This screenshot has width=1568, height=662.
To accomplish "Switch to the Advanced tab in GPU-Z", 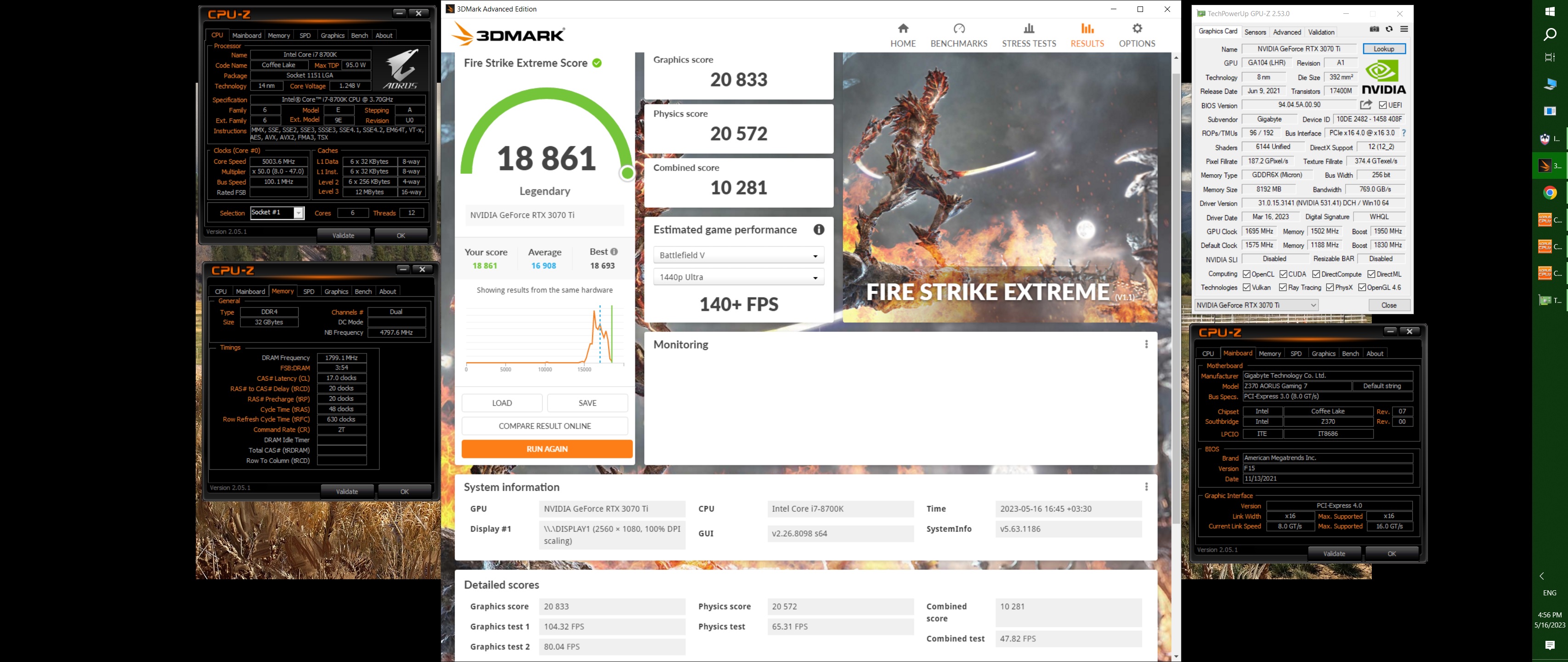I will pyautogui.click(x=1287, y=32).
